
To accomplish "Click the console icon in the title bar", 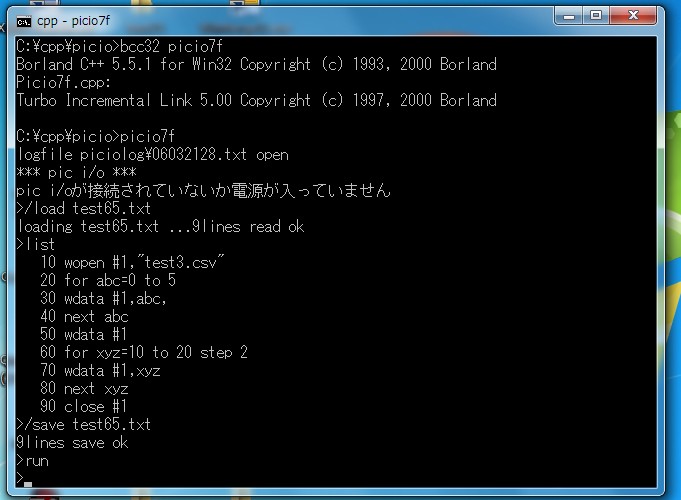I will coord(24,21).
